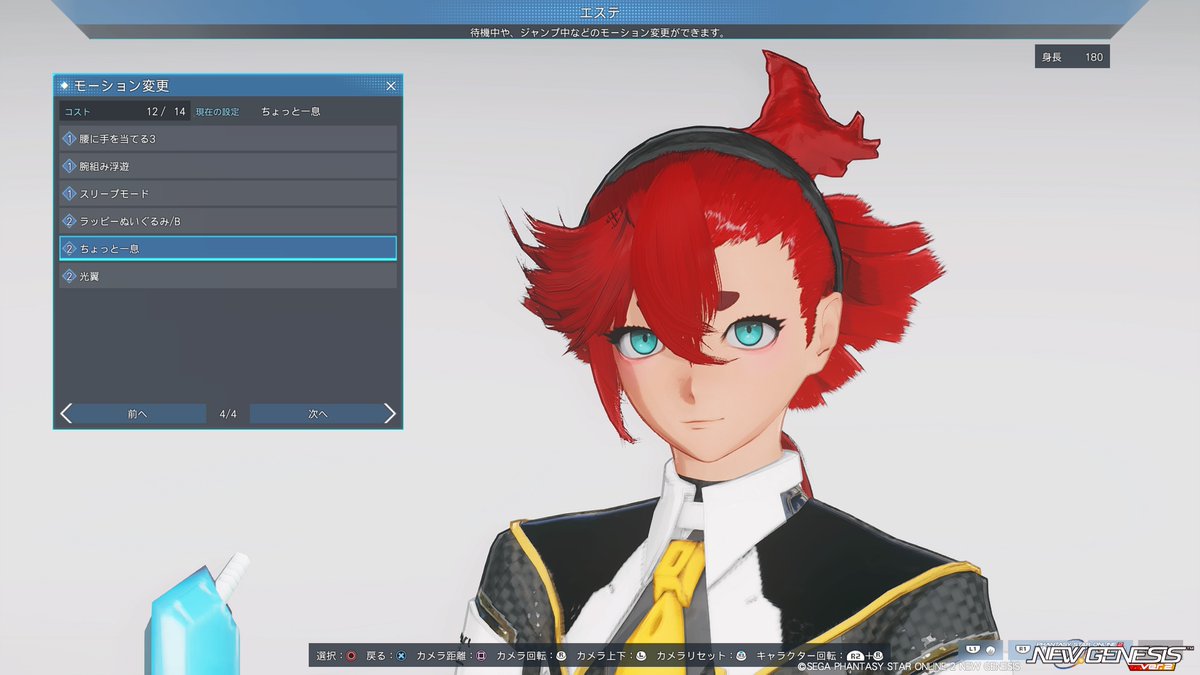Click cost-2 diamond icon on 光翼

coord(70,276)
